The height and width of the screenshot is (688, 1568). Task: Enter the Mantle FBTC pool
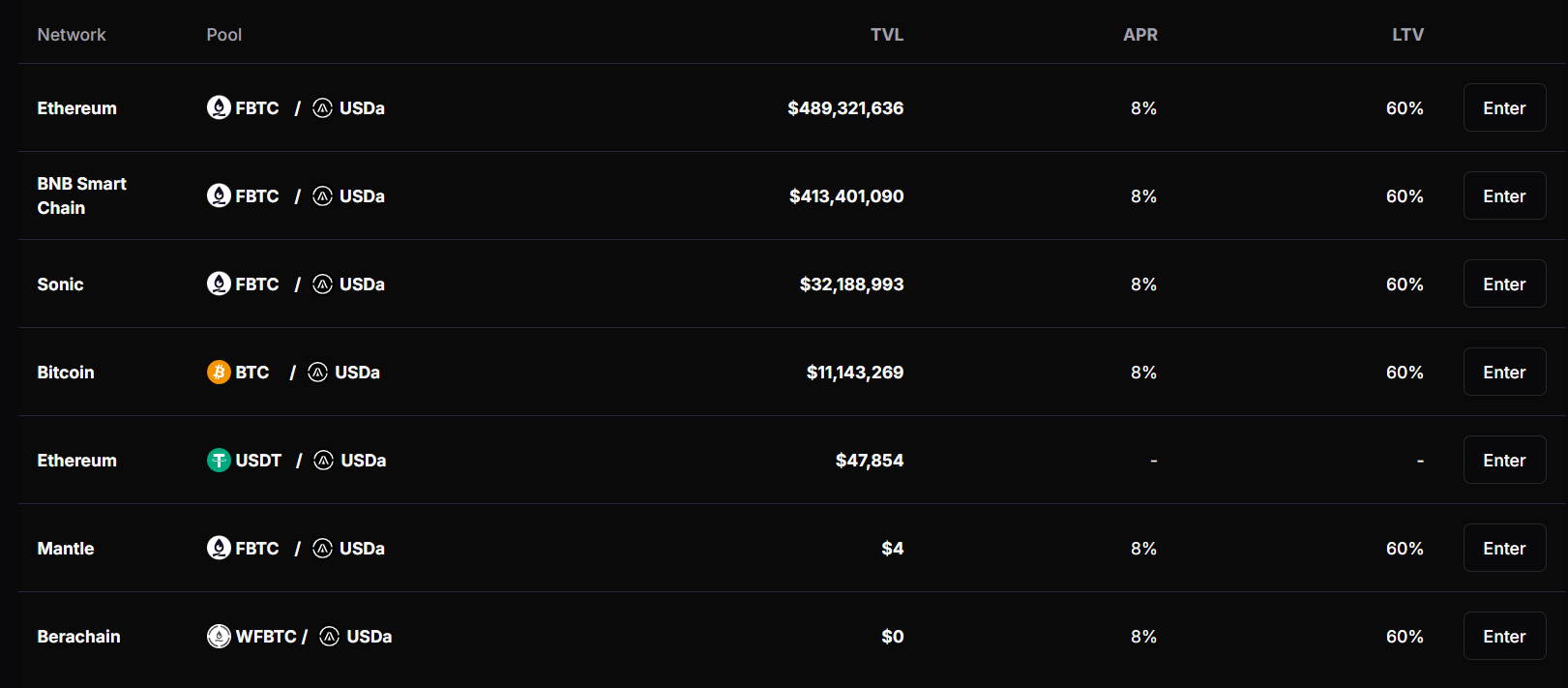point(1504,549)
